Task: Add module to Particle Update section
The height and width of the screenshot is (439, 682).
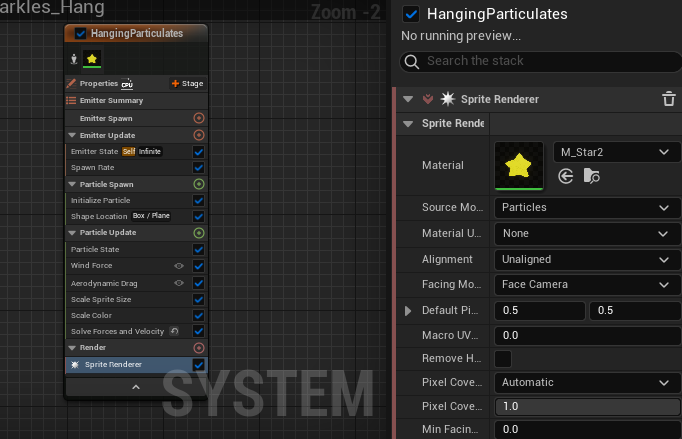Action: pos(198,233)
